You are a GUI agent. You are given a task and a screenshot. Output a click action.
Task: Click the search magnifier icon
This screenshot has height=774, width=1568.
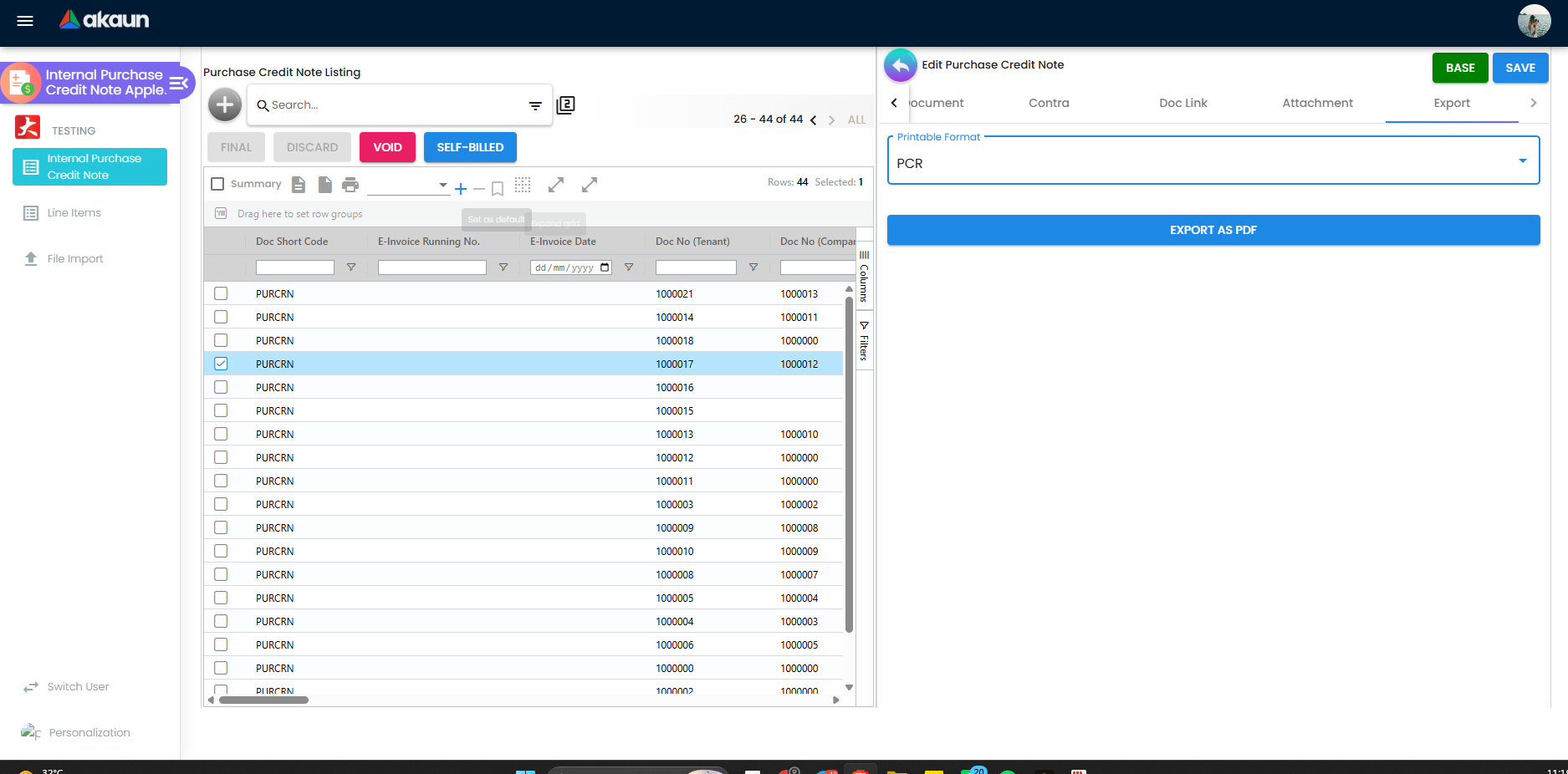pyautogui.click(x=263, y=105)
